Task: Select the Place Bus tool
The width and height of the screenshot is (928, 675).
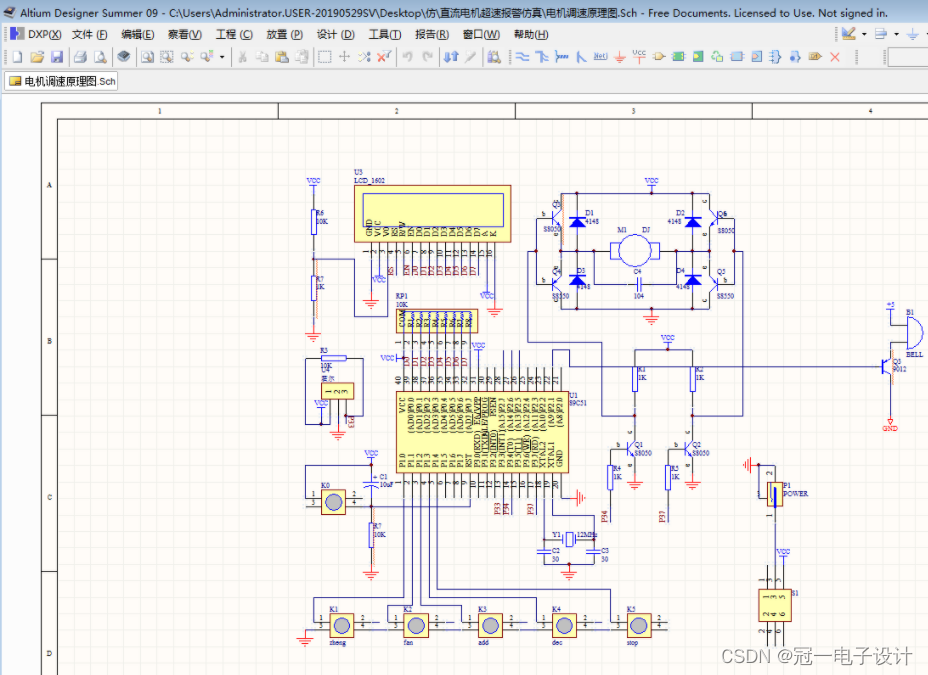Action: tap(542, 57)
